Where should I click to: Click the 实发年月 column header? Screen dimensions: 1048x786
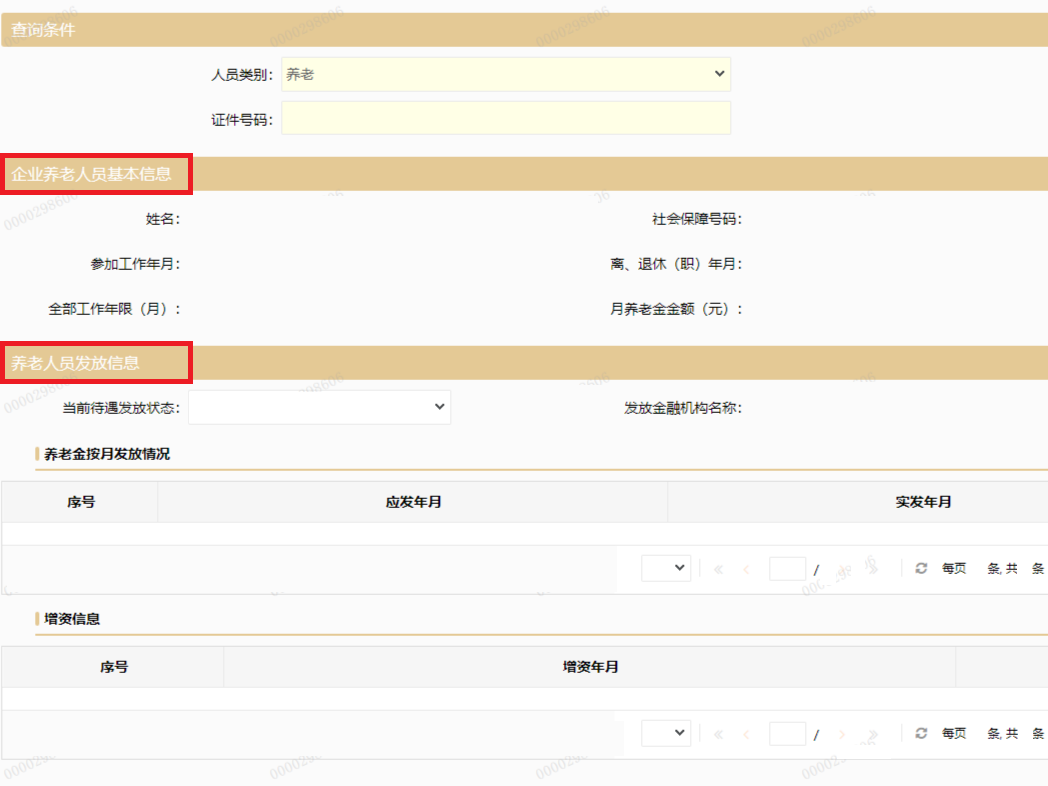coord(923,502)
